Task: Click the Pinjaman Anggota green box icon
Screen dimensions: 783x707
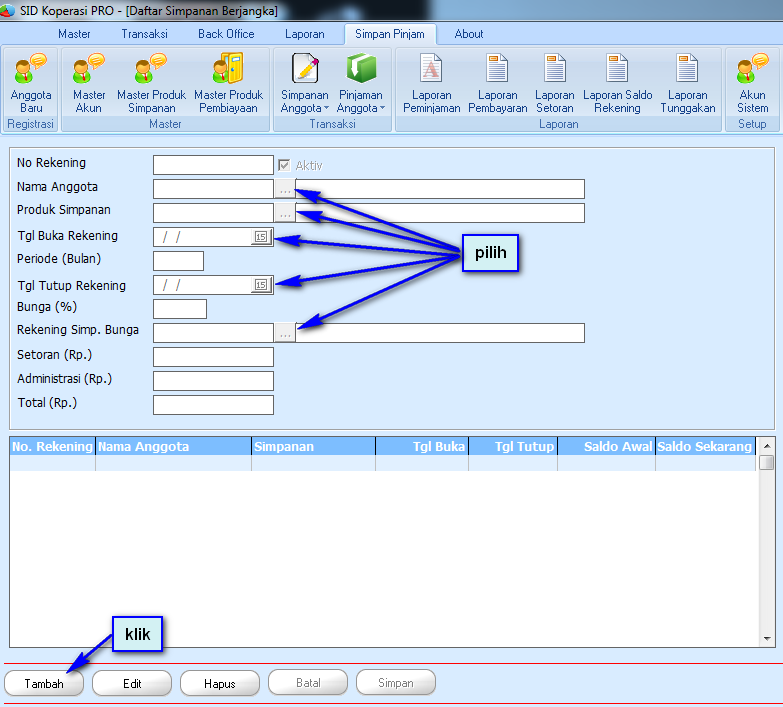Action: (361, 68)
